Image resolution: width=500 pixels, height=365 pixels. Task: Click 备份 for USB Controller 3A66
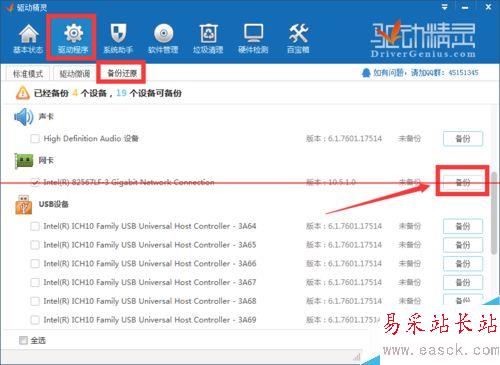pos(463,264)
